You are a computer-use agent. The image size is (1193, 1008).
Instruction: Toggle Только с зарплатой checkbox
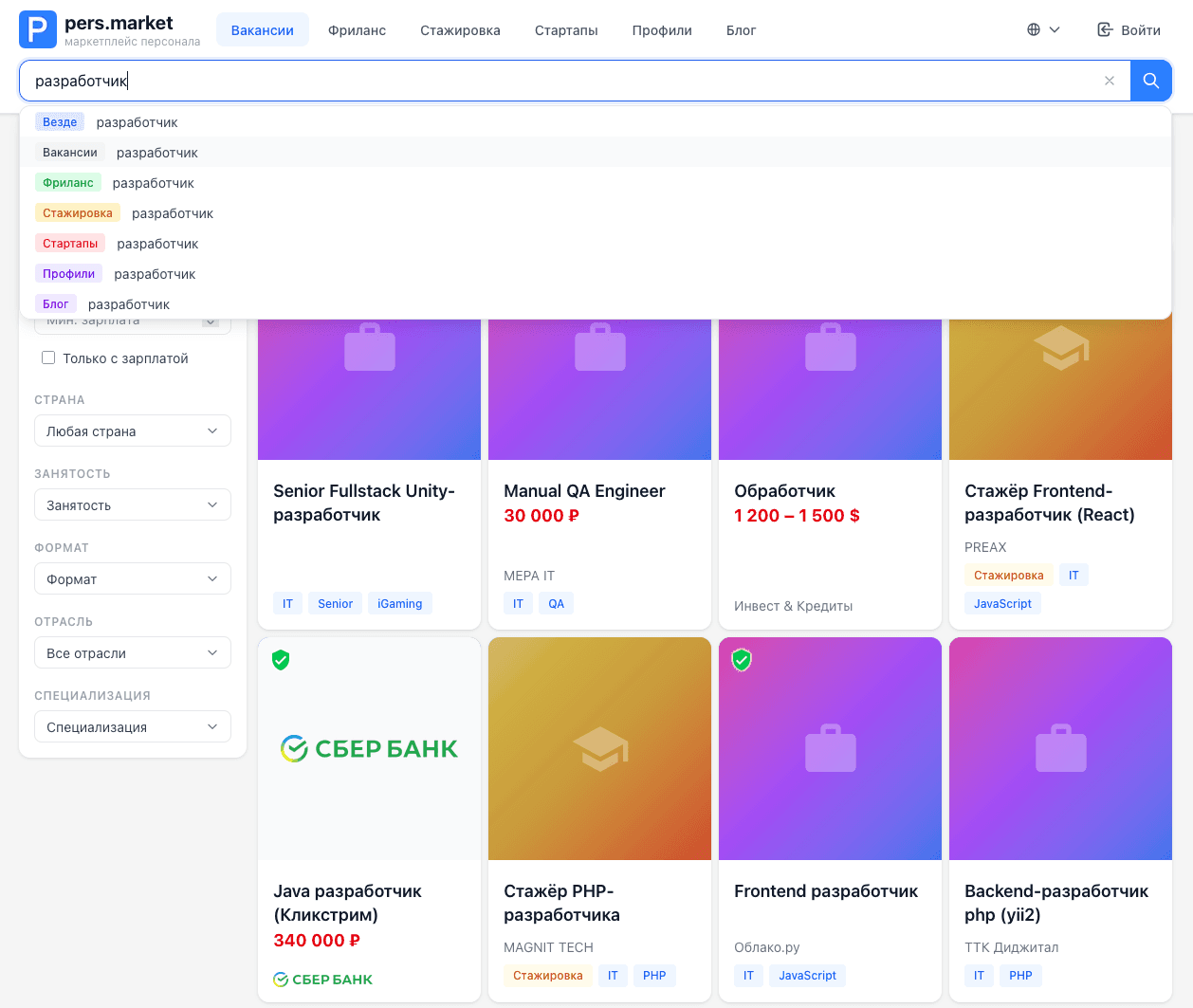48,357
